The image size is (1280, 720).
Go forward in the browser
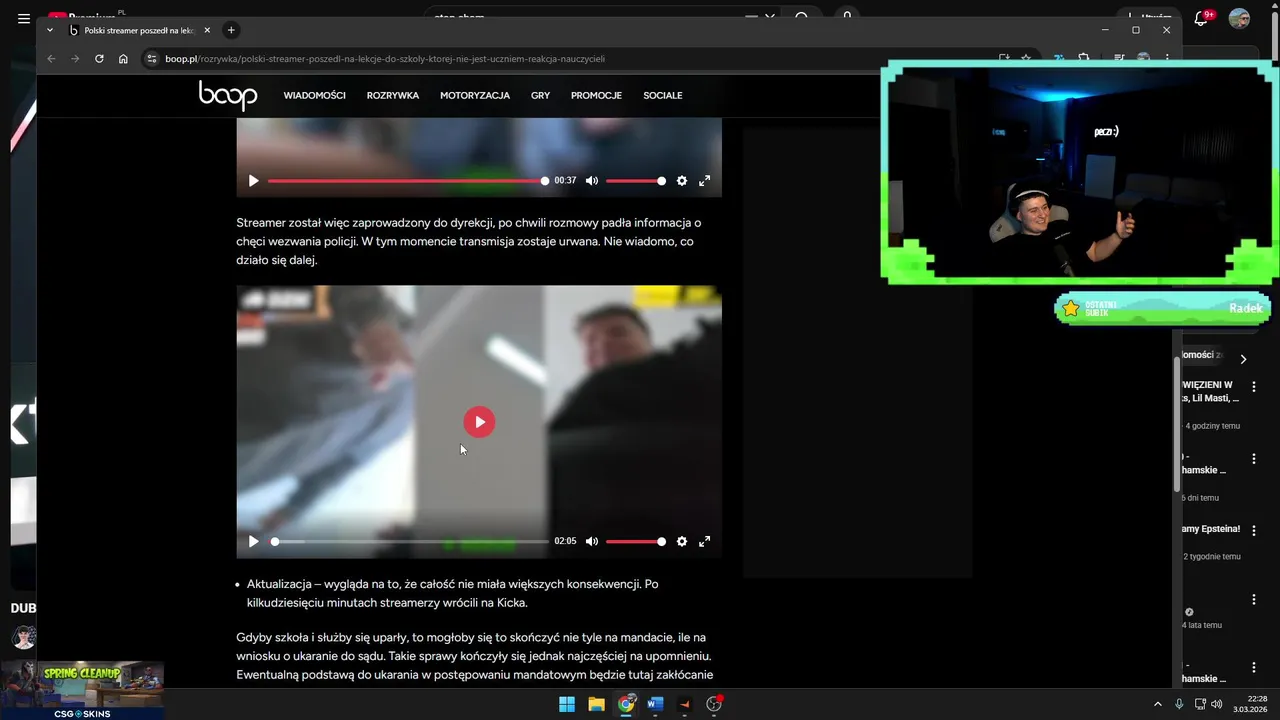click(75, 59)
